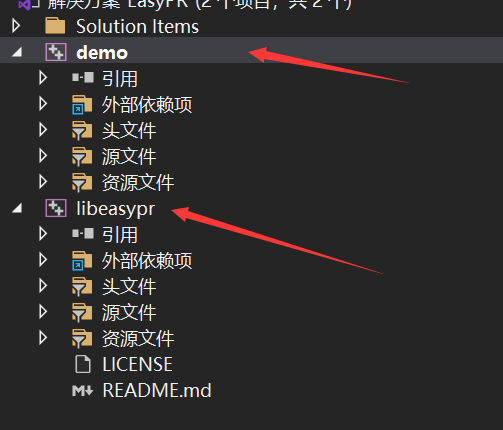This screenshot has height=430, width=503.
Task: Click the LICENSE file icon
Action: (x=83, y=364)
